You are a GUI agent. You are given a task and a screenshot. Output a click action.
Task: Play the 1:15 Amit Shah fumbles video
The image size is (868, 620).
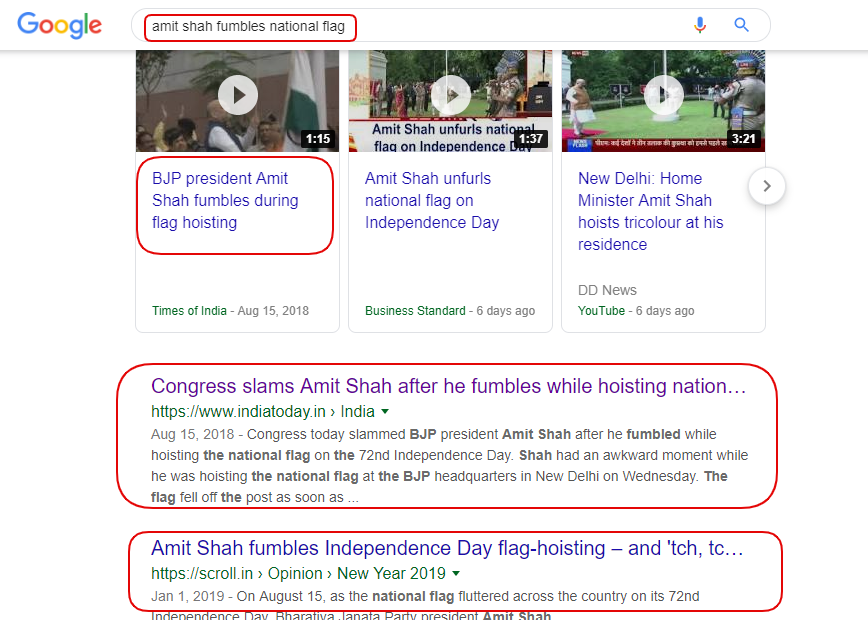238,95
